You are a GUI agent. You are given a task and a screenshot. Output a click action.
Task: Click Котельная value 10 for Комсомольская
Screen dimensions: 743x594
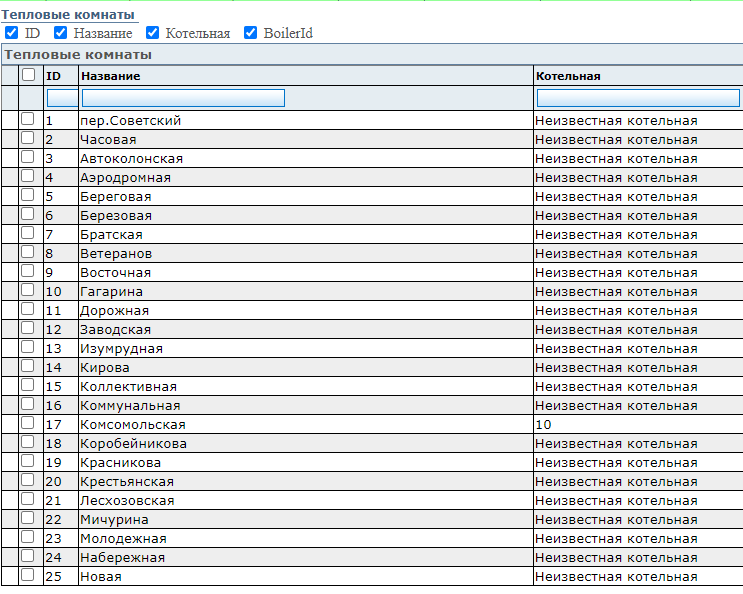[544, 424]
